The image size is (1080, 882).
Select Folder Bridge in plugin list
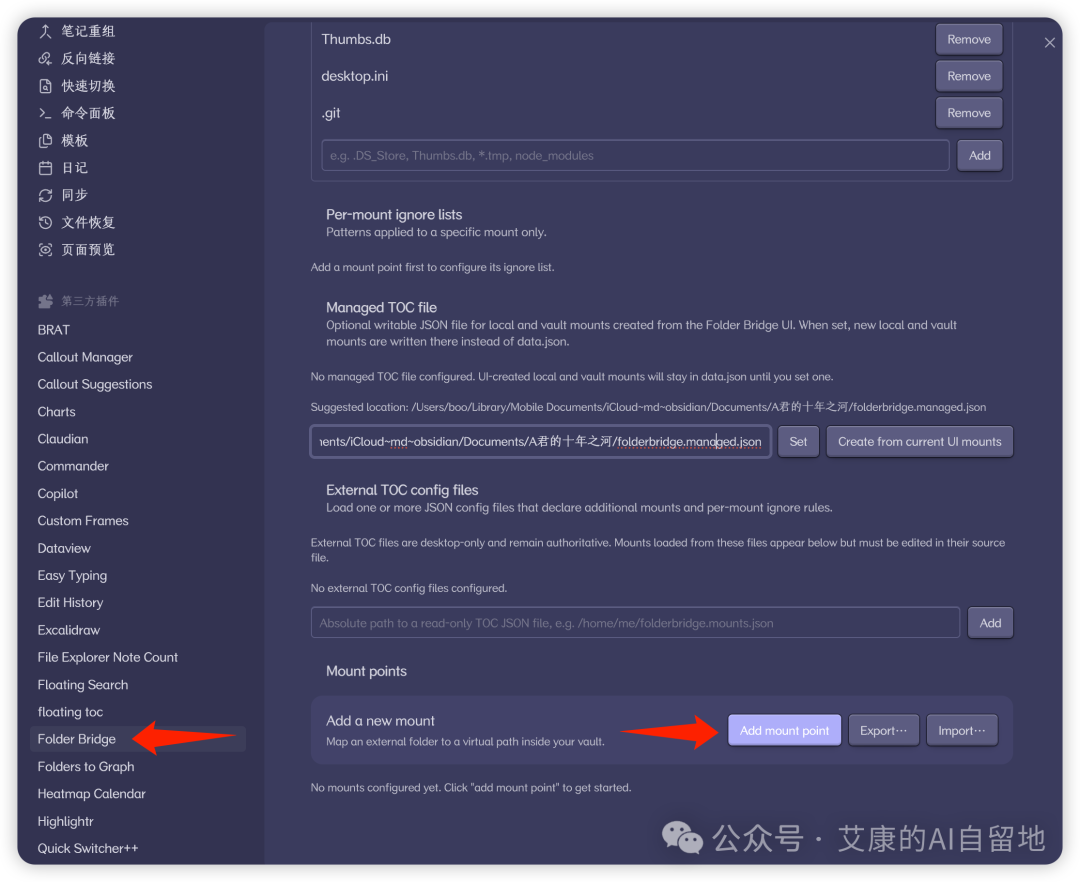tap(138, 739)
